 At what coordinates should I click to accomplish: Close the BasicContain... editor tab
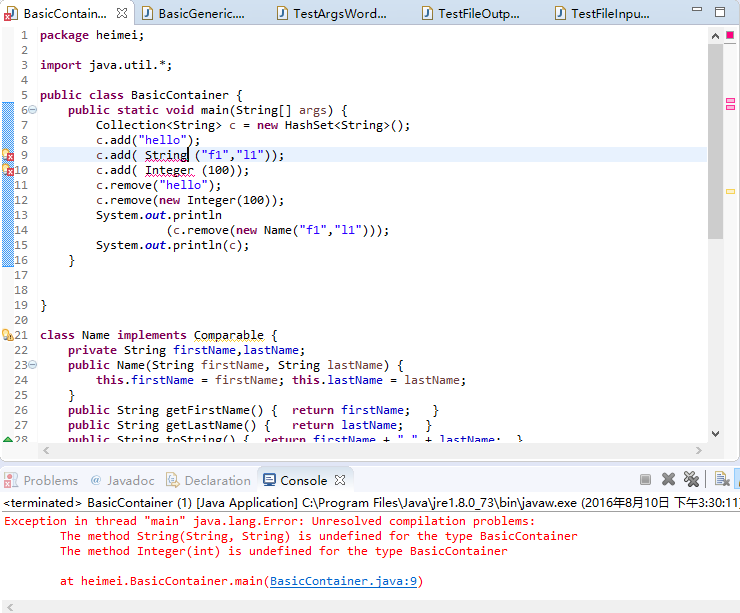coord(122,13)
